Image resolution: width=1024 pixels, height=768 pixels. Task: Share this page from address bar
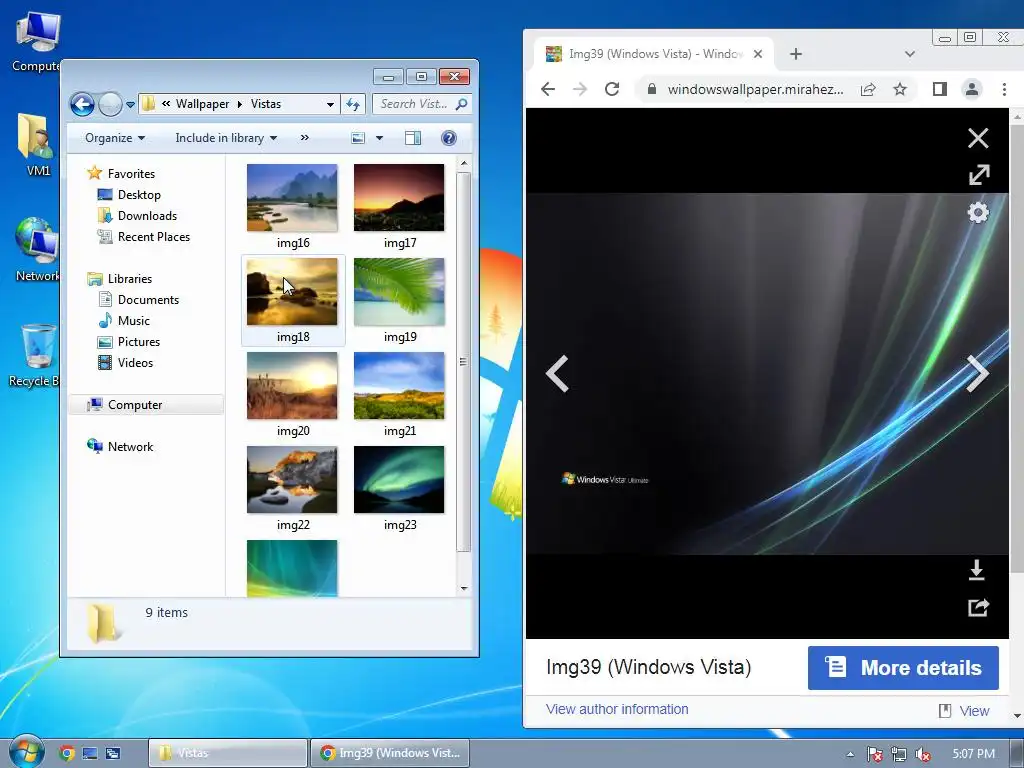868,89
